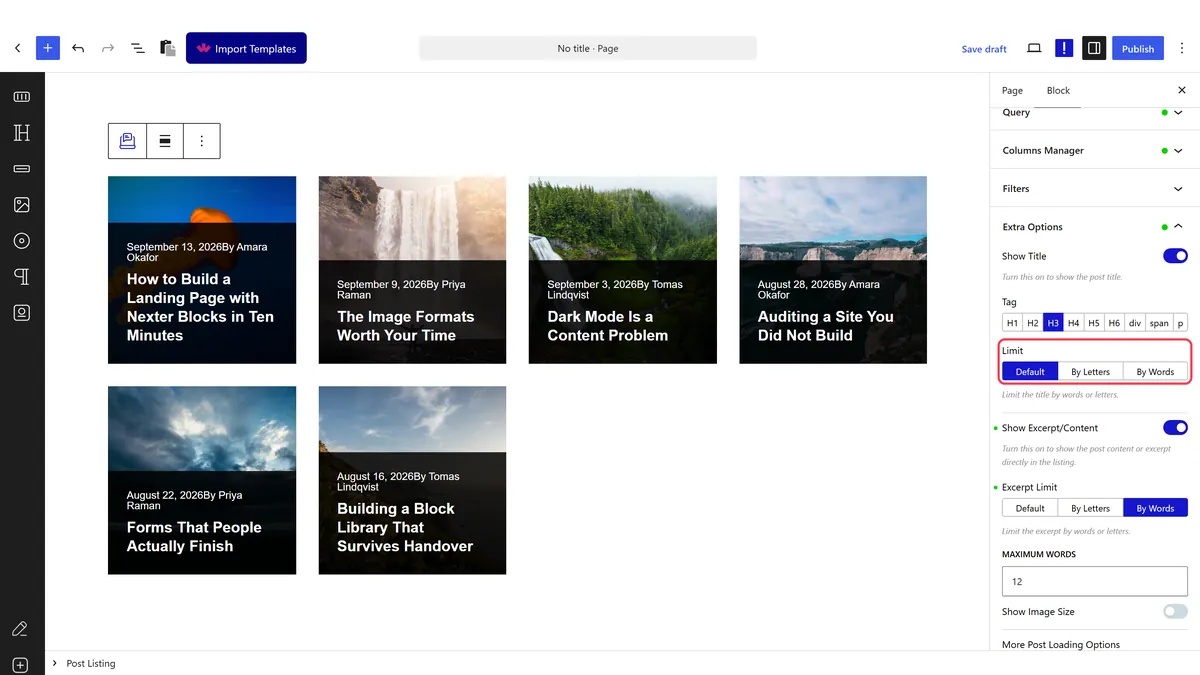The height and width of the screenshot is (675, 1200).
Task: Toggle the settings sidebar panel icon
Action: coord(1094,48)
